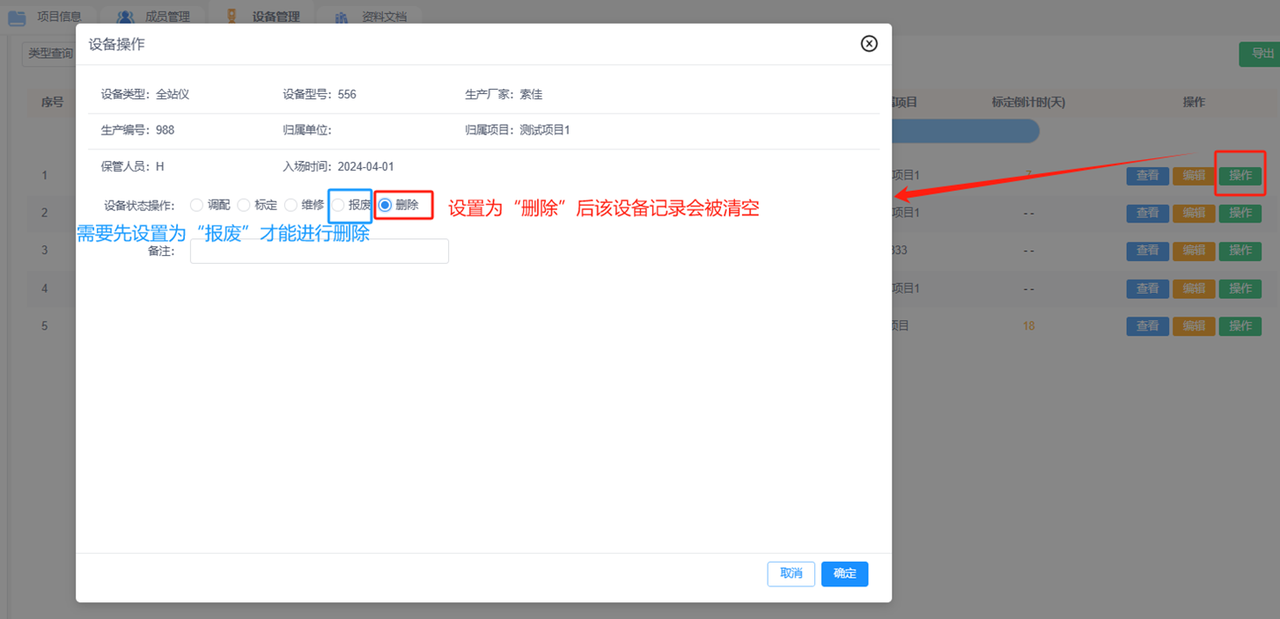Click the people icon beside 成员管理
This screenshot has height=619, width=1280.
pyautogui.click(x=125, y=17)
